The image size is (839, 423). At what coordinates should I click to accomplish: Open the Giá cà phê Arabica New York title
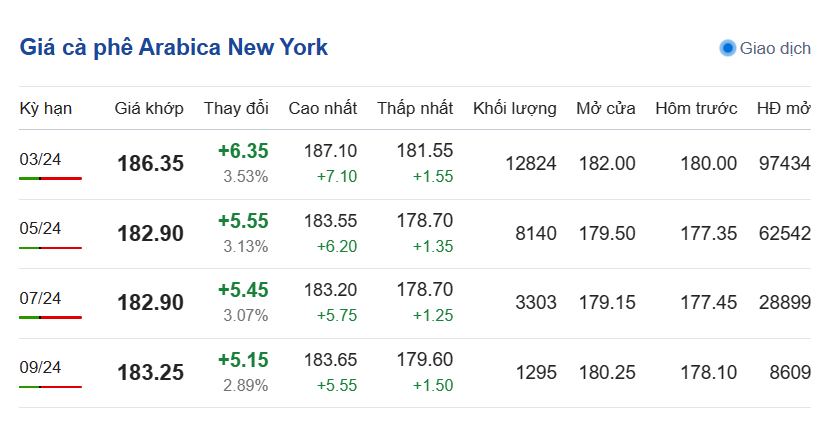[173, 47]
